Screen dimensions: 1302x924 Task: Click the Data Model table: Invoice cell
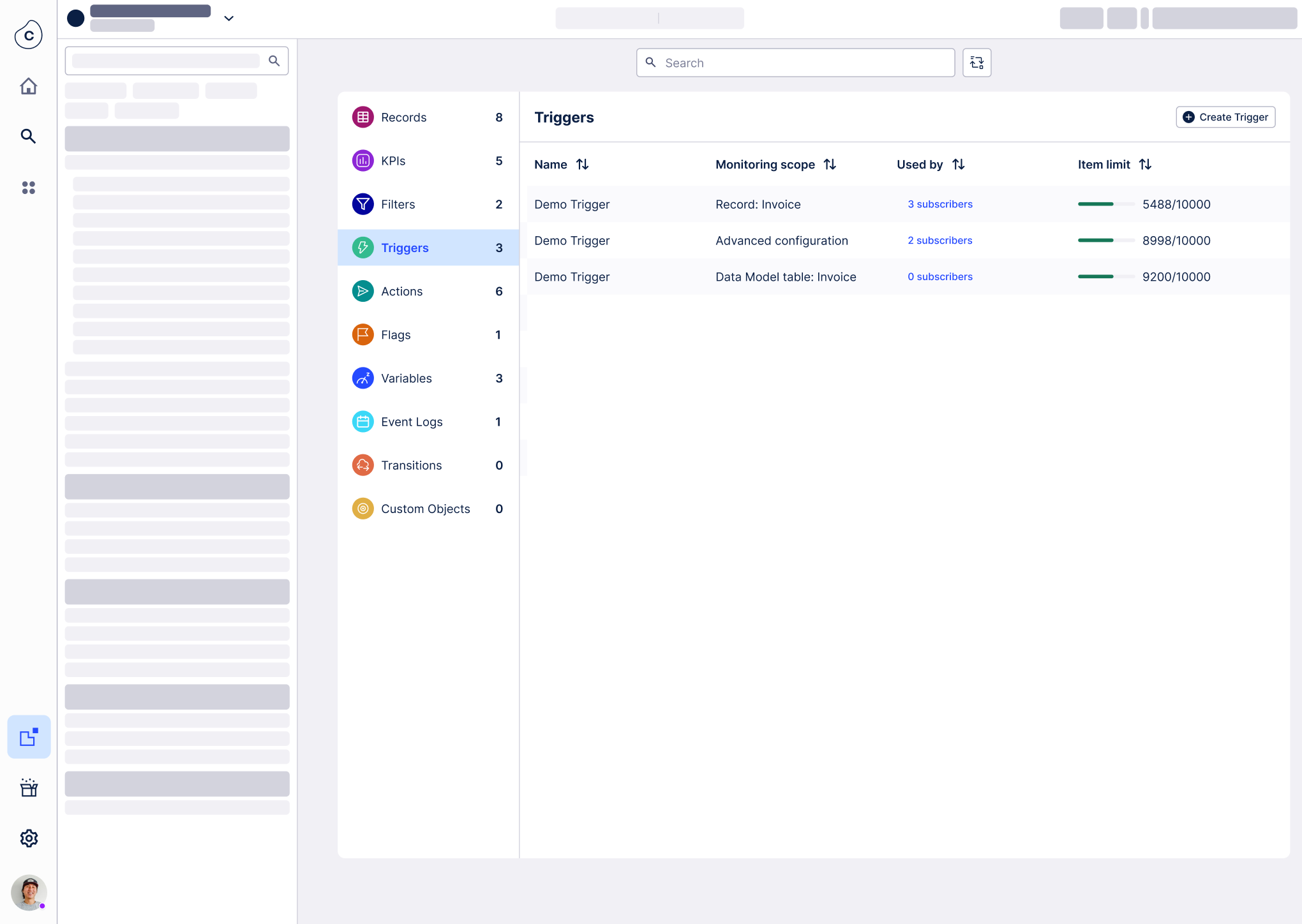click(786, 277)
